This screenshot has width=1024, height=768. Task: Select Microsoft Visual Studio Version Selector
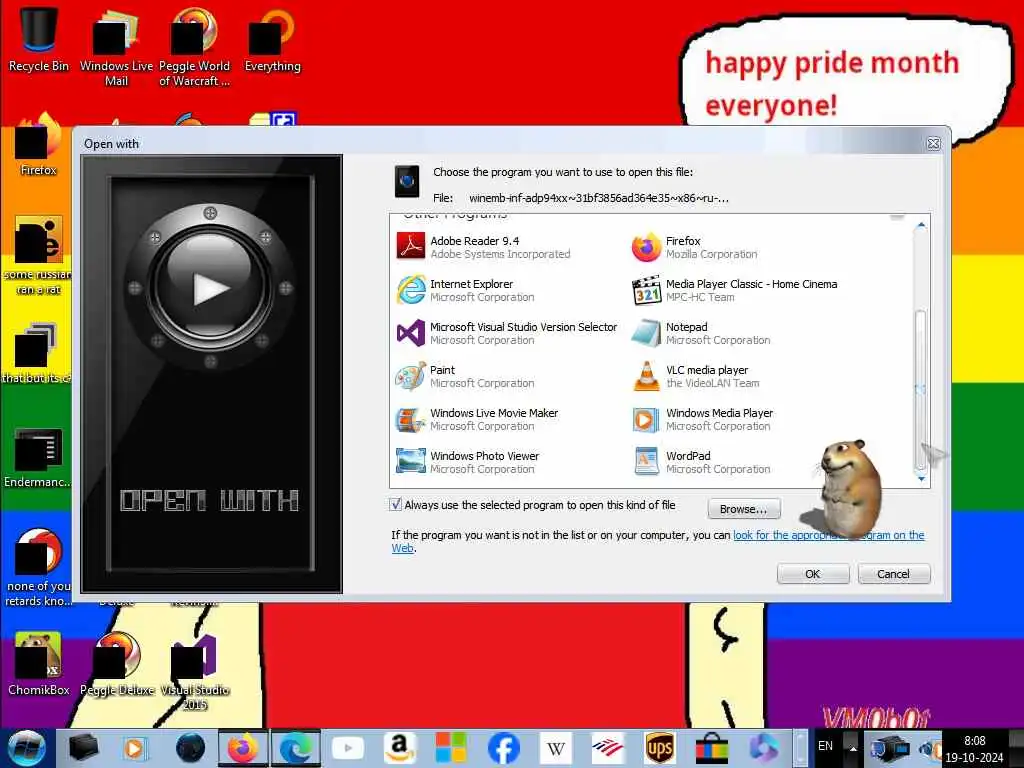click(x=506, y=333)
